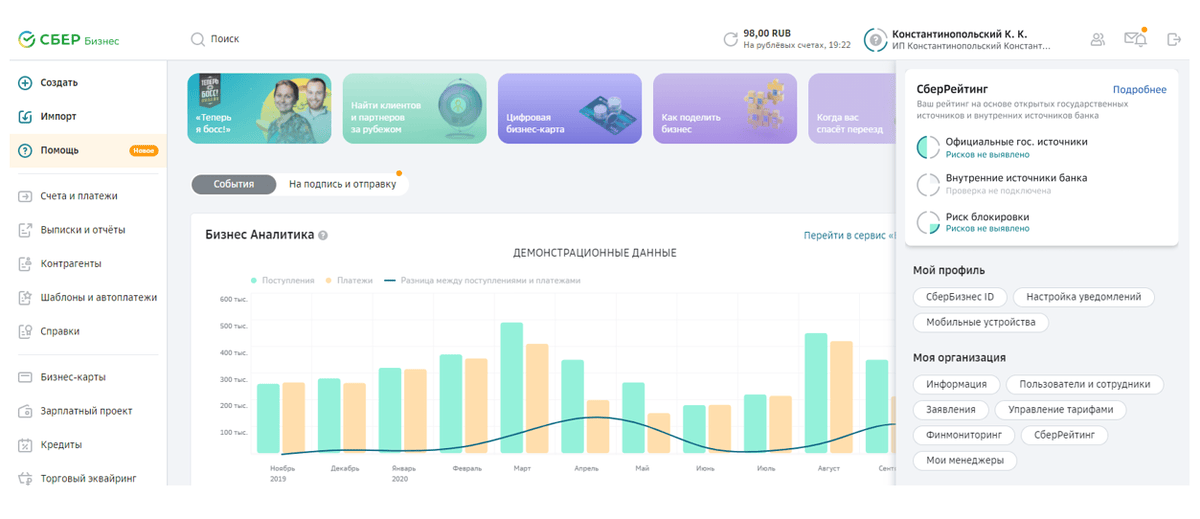Click the Помощь question mark icon
The height and width of the screenshot is (519, 1200).
pyautogui.click(x=25, y=151)
